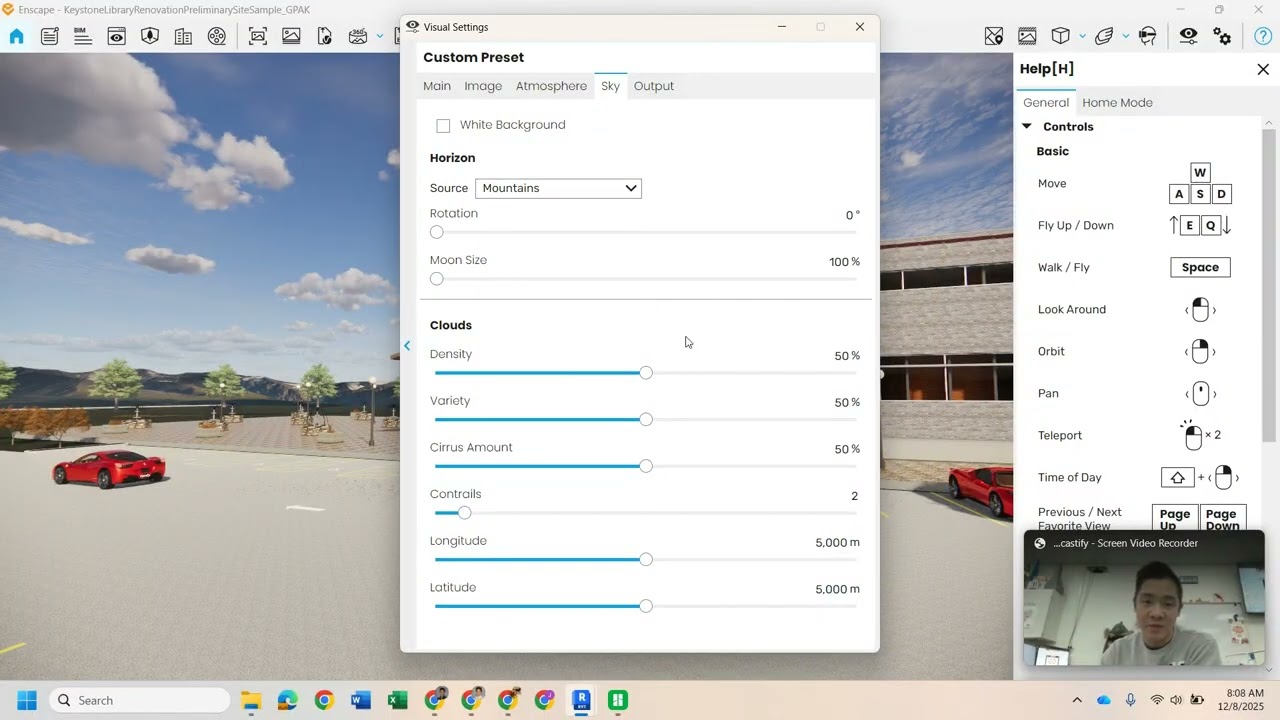Open the mini-map location icon
This screenshot has width=1280, height=720.
point(994,36)
